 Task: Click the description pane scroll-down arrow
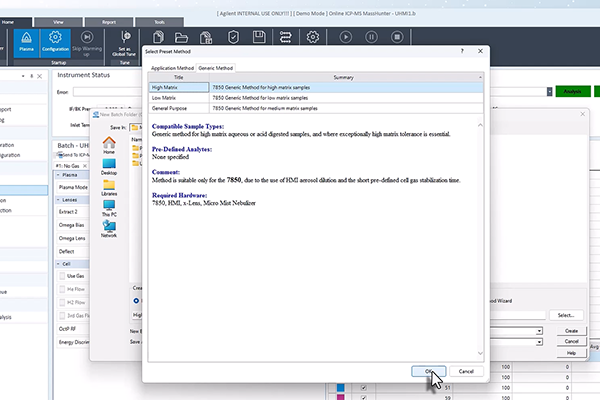[x=480, y=353]
